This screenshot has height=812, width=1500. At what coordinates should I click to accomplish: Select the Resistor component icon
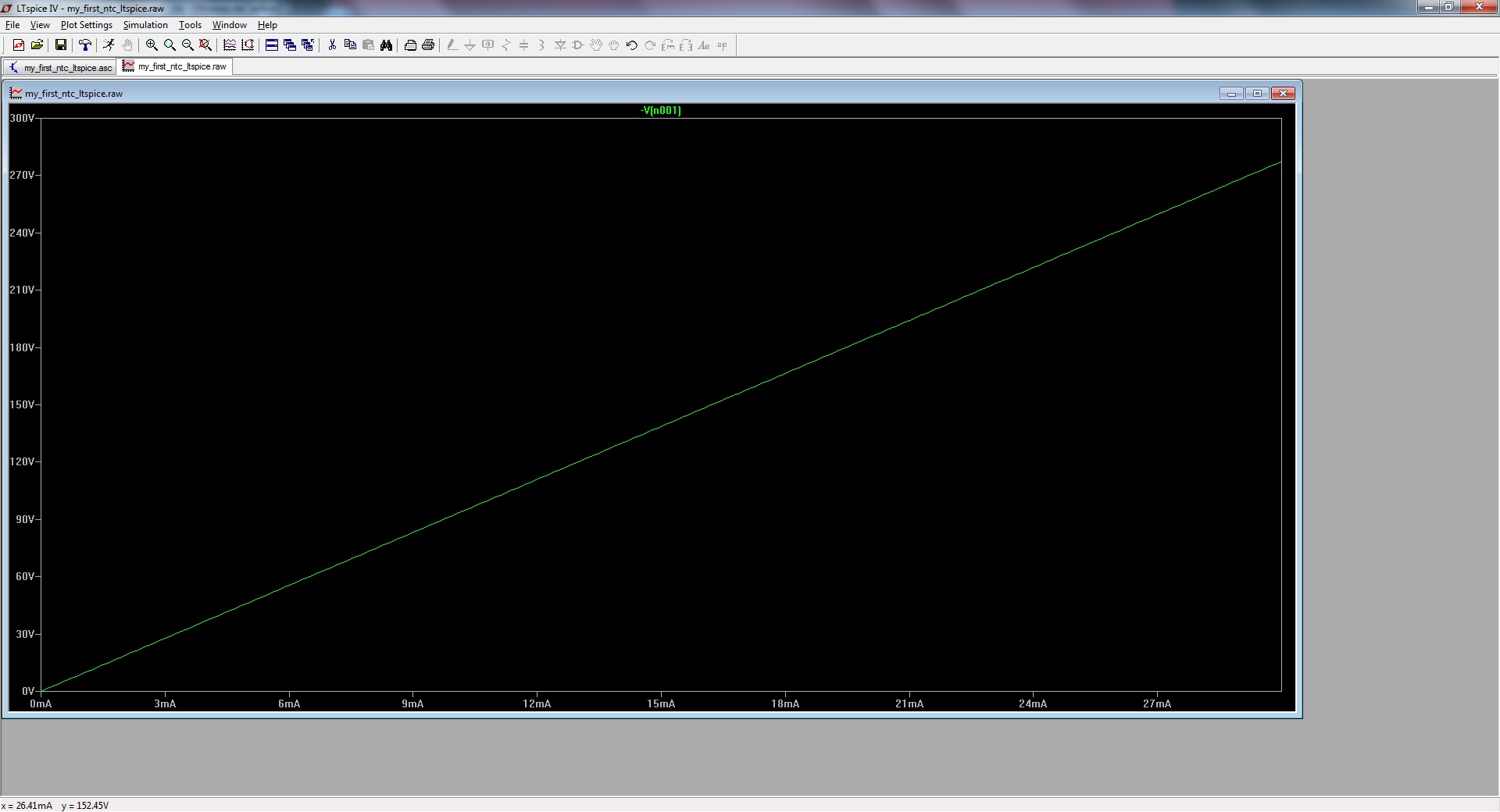506,45
